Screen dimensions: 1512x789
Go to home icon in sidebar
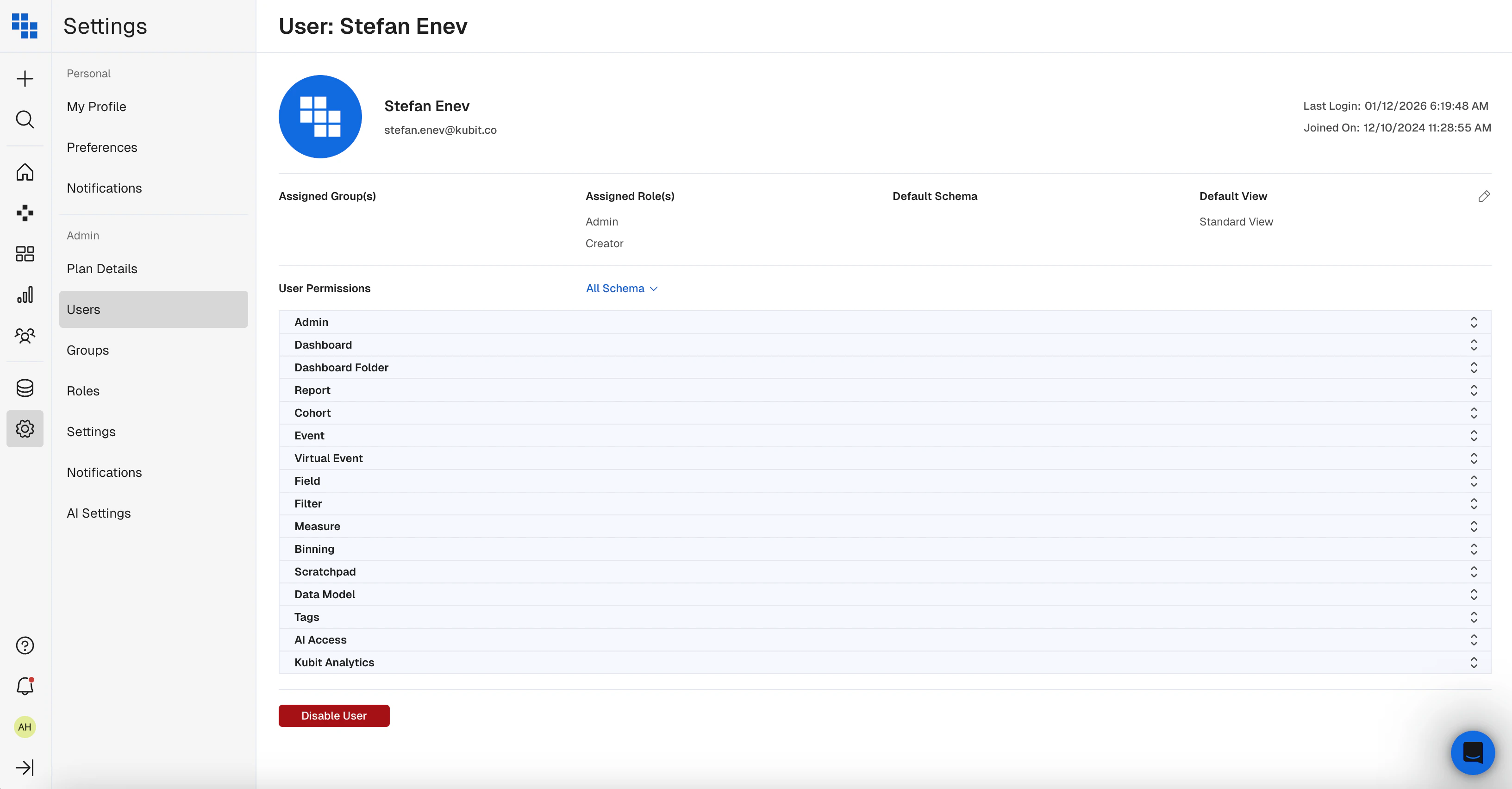(x=25, y=172)
